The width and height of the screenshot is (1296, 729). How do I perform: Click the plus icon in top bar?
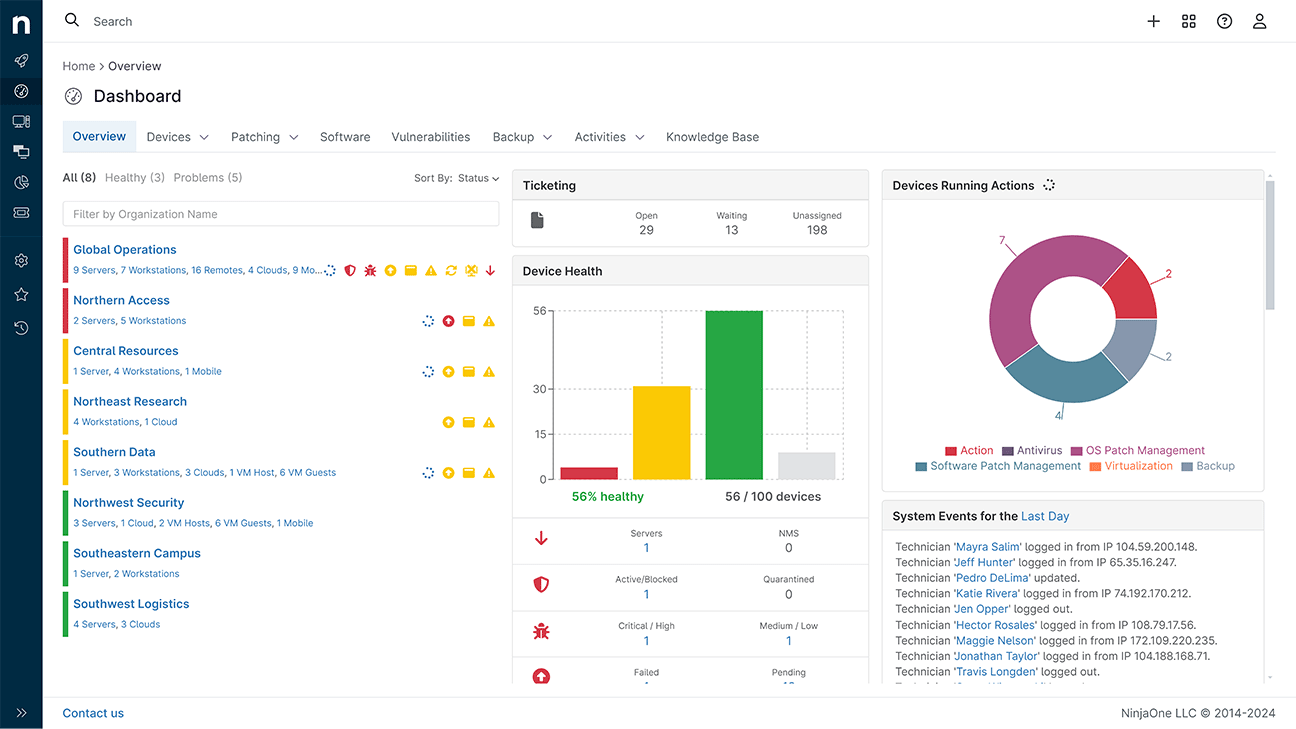click(x=1153, y=21)
